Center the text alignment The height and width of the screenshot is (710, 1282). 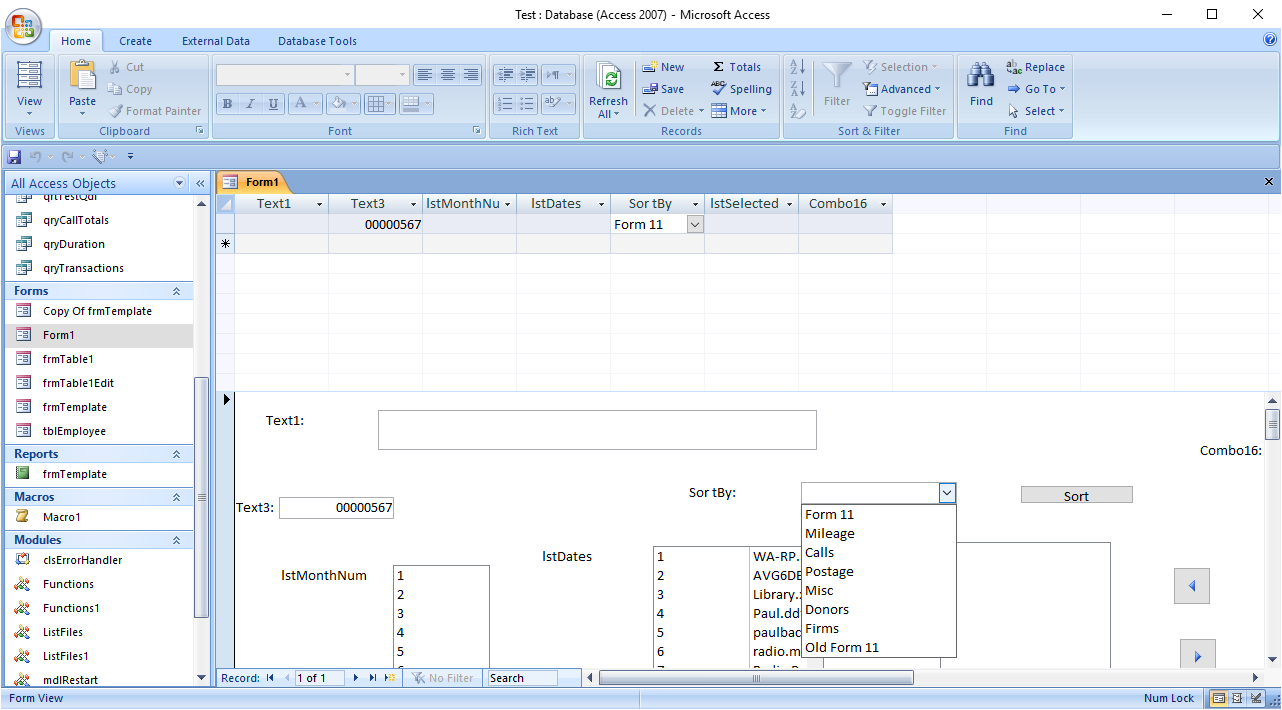click(x=448, y=75)
